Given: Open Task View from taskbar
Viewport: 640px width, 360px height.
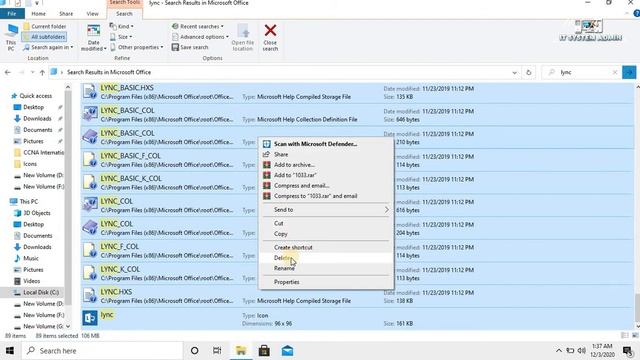Looking at the screenshot, I should (217, 351).
